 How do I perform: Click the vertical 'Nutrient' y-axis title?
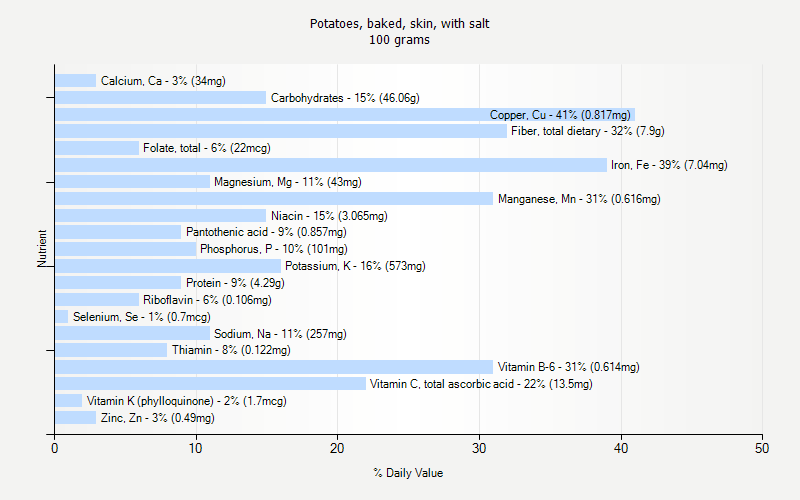[42, 248]
